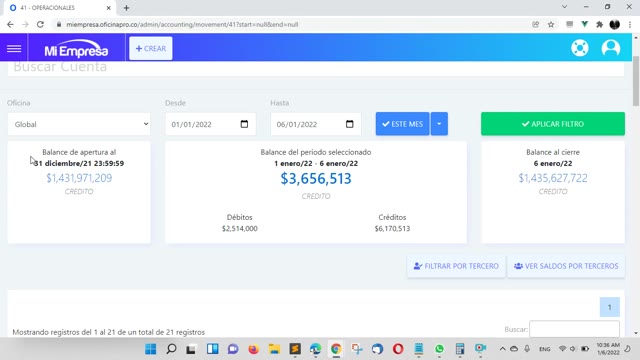Expand the Oficina Global dropdown
This screenshot has height=360, width=640.
79,124
